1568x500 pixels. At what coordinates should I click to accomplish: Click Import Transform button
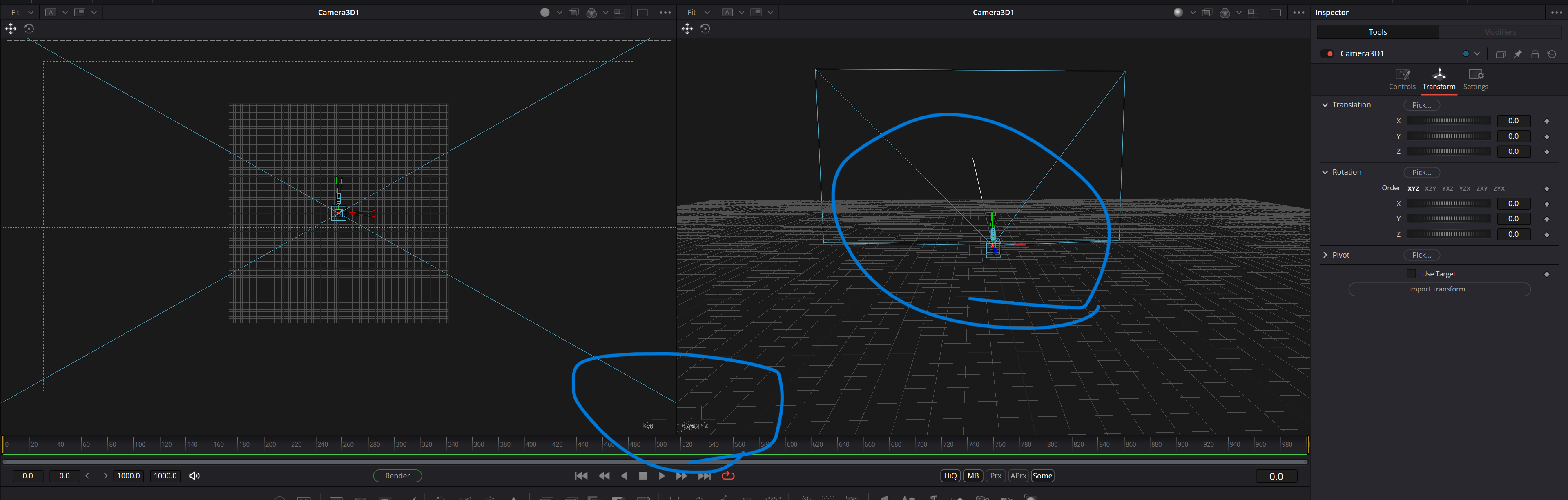click(1439, 289)
